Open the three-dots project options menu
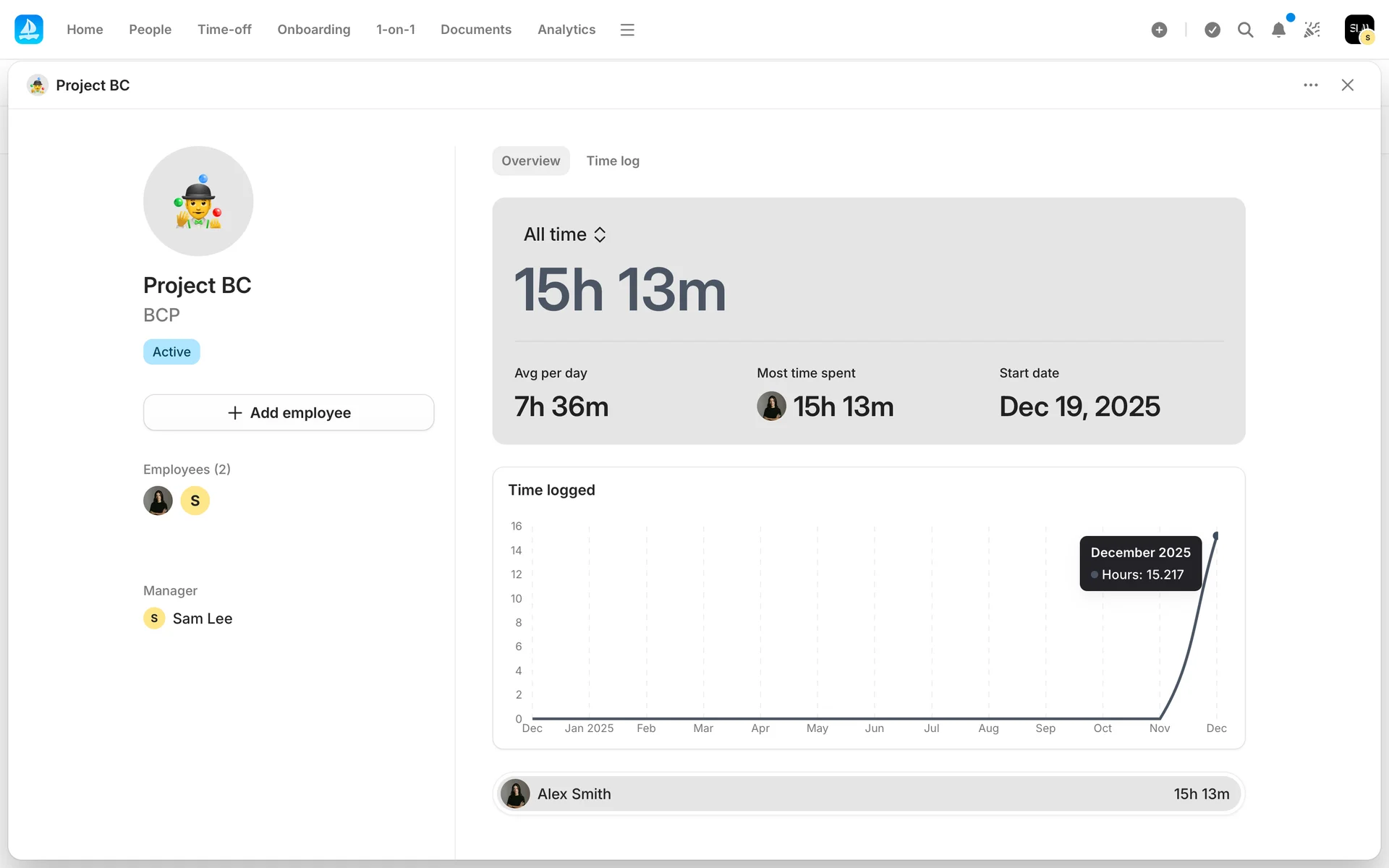Viewport: 1389px width, 868px height. 1310,85
